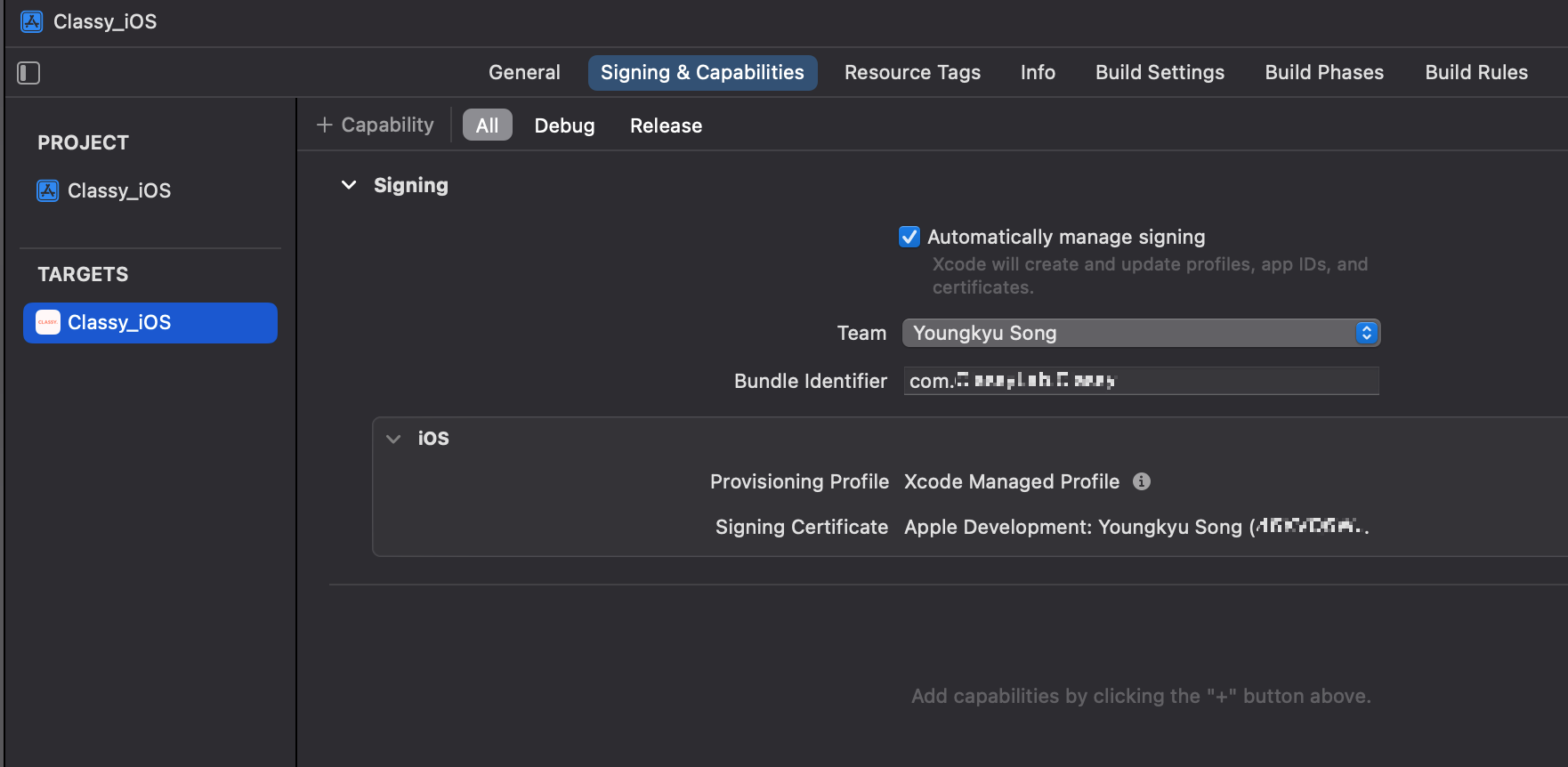Screen dimensions: 1568x767
Task: Click the iOS section label
Action: 433,439
